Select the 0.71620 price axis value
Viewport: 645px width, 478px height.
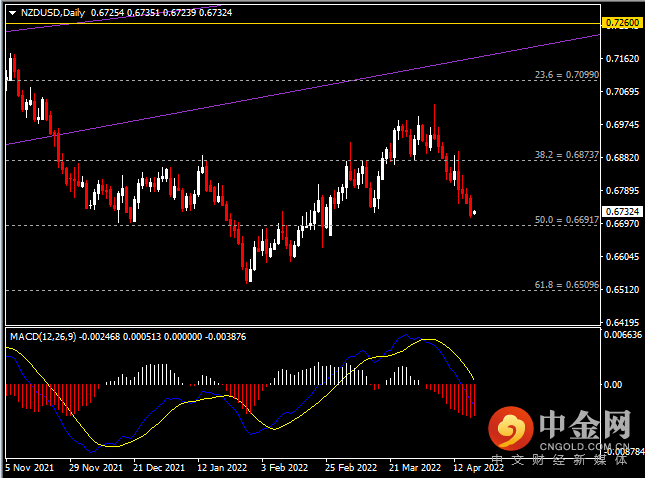(x=622, y=59)
